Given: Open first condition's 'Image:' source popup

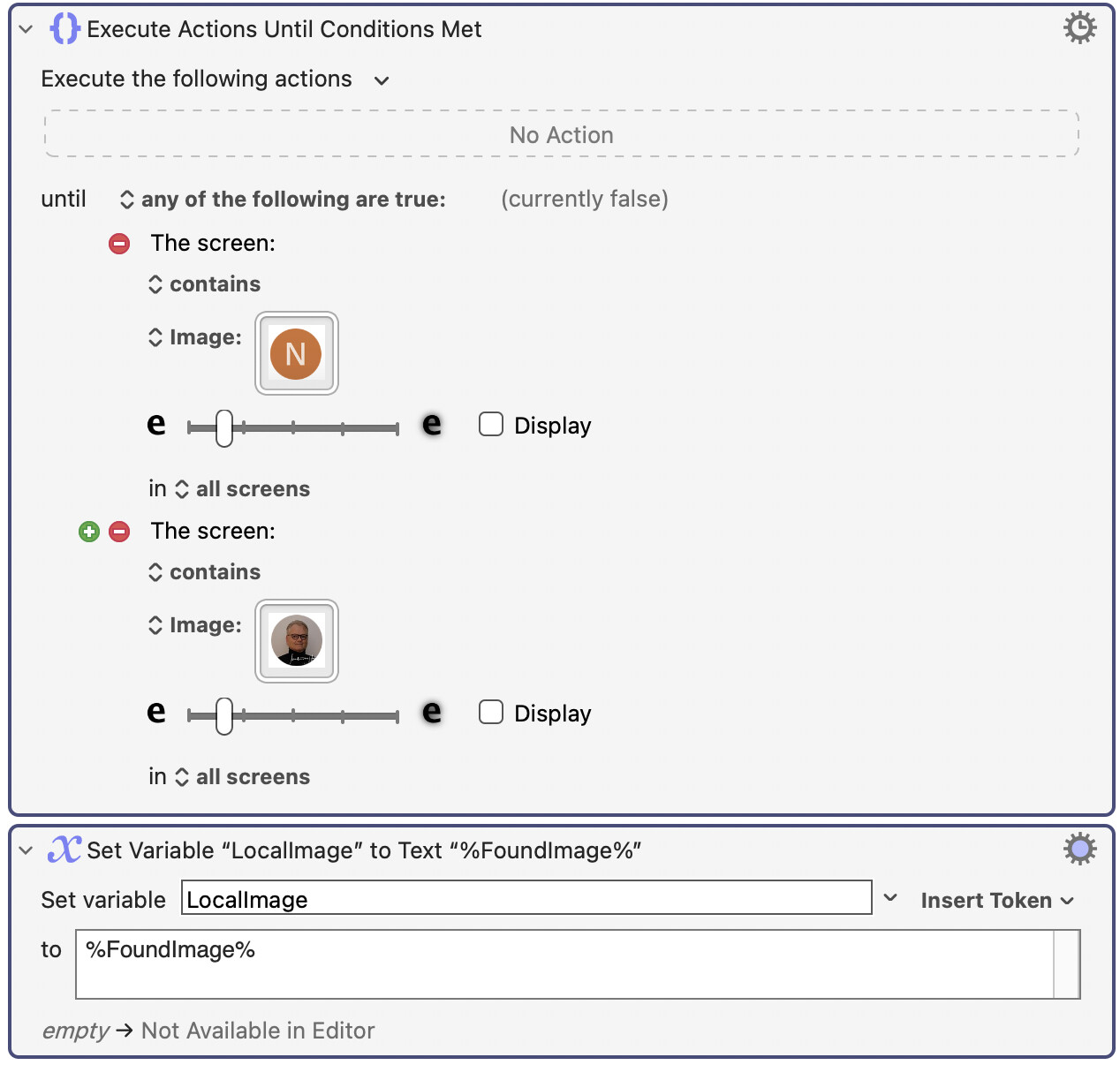Looking at the screenshot, I should point(195,337).
